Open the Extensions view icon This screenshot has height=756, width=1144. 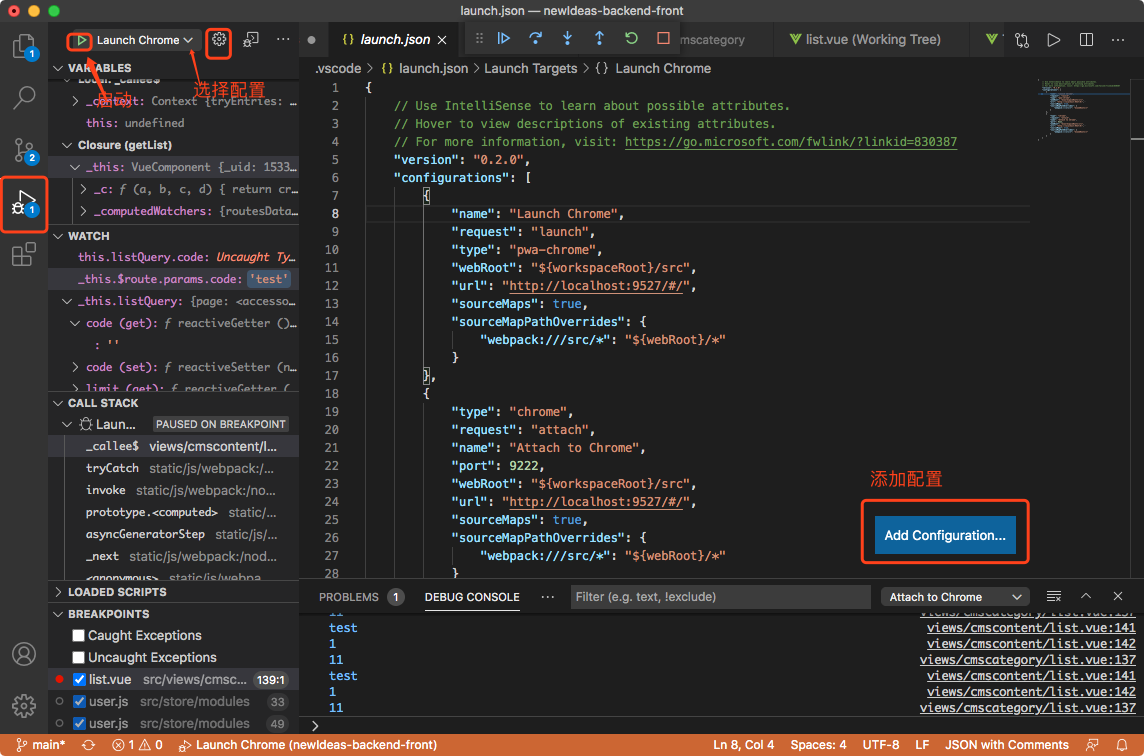click(x=24, y=255)
